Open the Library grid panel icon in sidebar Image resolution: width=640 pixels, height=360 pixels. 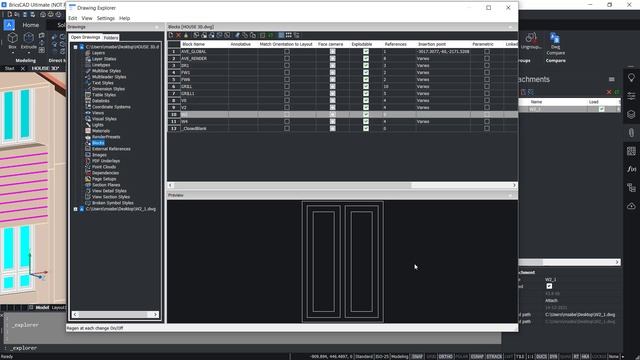pos(631,151)
